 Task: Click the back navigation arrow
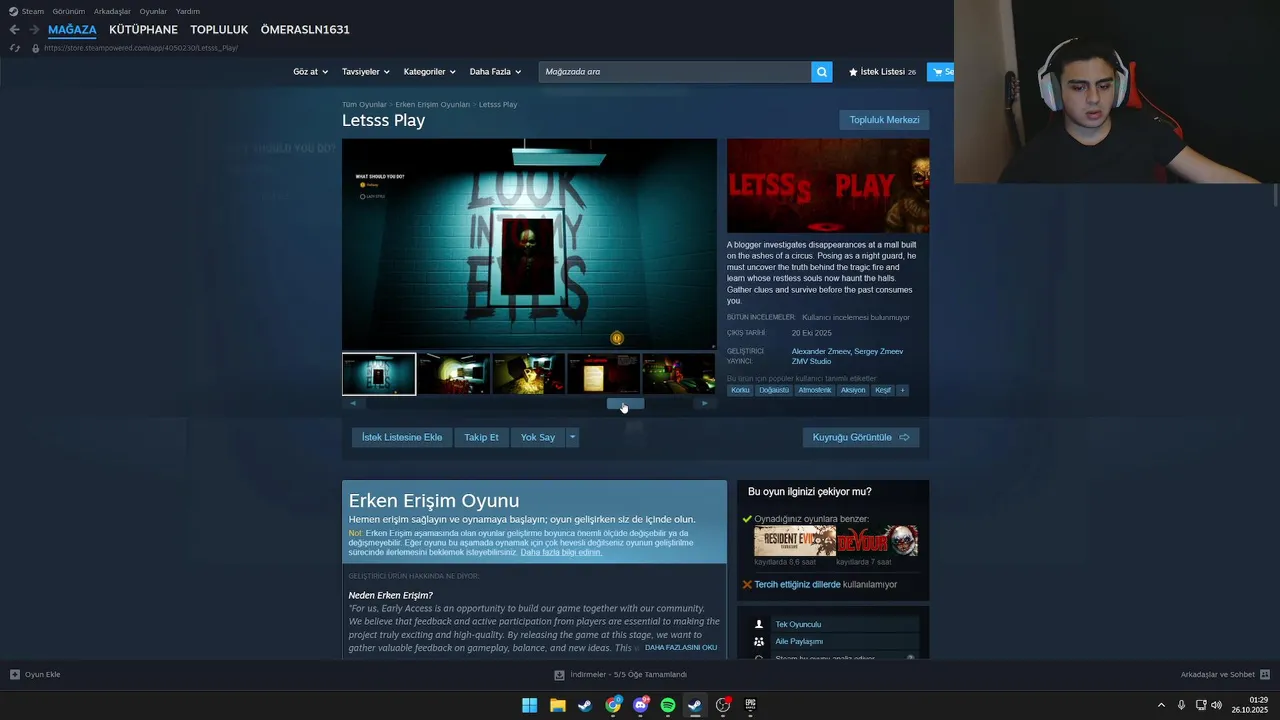coord(14,30)
